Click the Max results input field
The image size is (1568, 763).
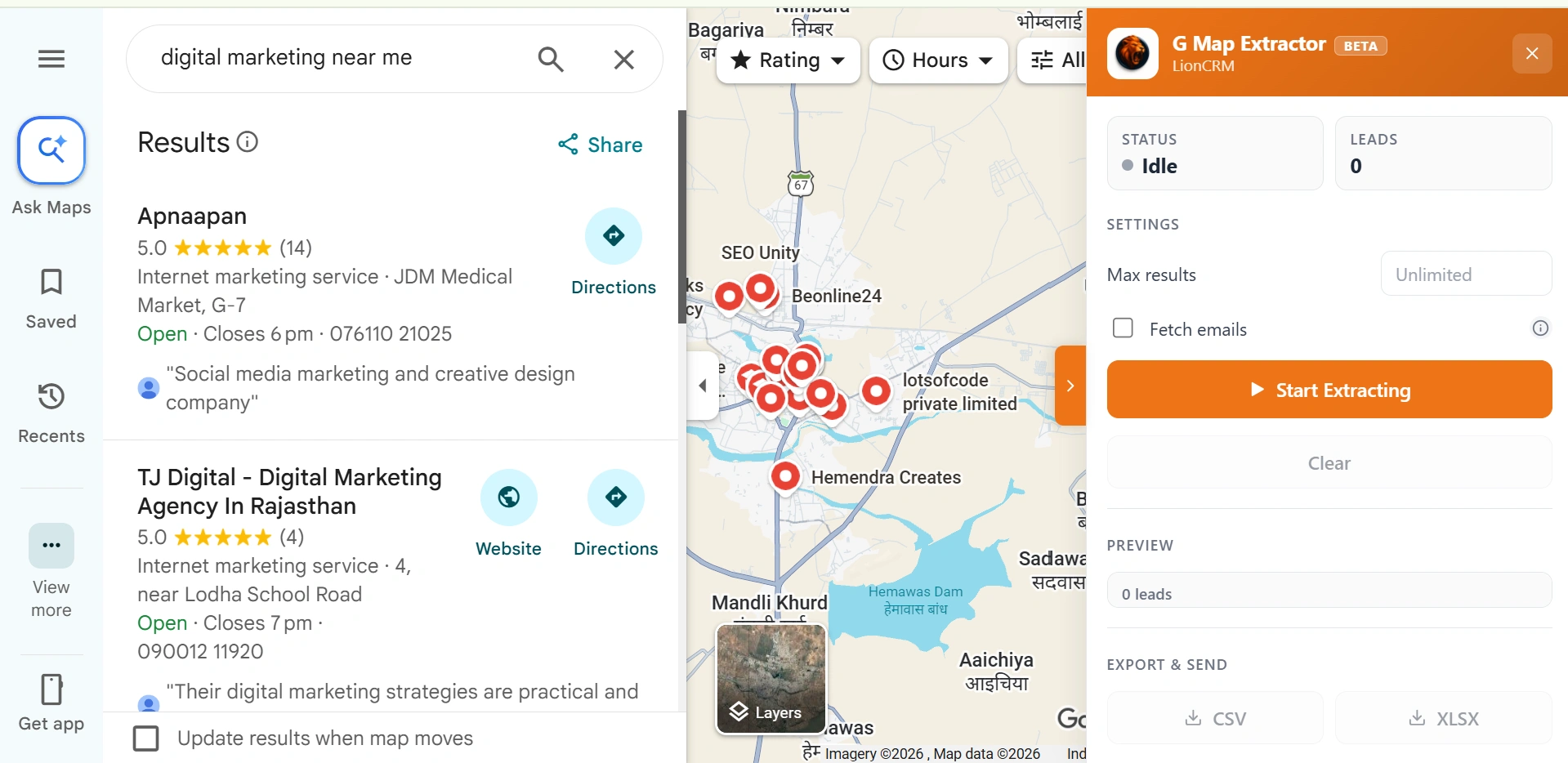tap(1466, 274)
